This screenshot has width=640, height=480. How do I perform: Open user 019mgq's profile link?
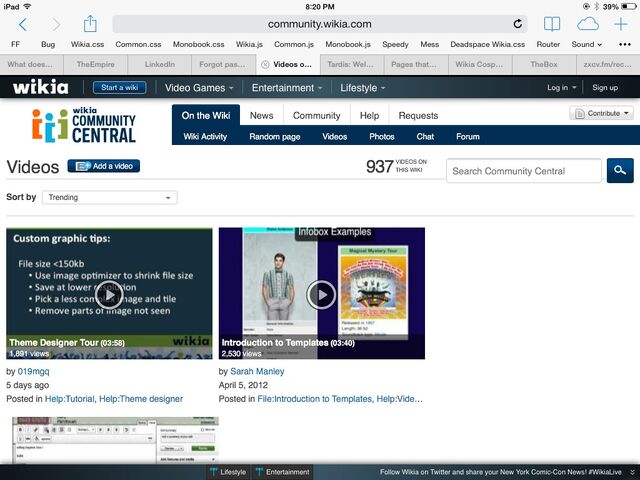tap(33, 371)
